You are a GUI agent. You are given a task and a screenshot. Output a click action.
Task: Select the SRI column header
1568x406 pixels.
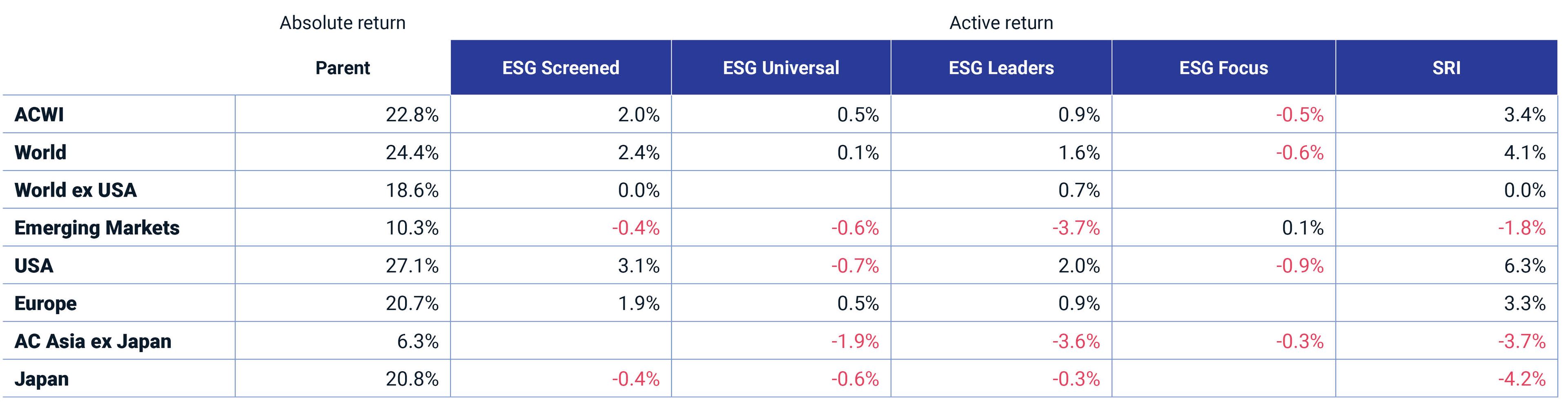1445,68
